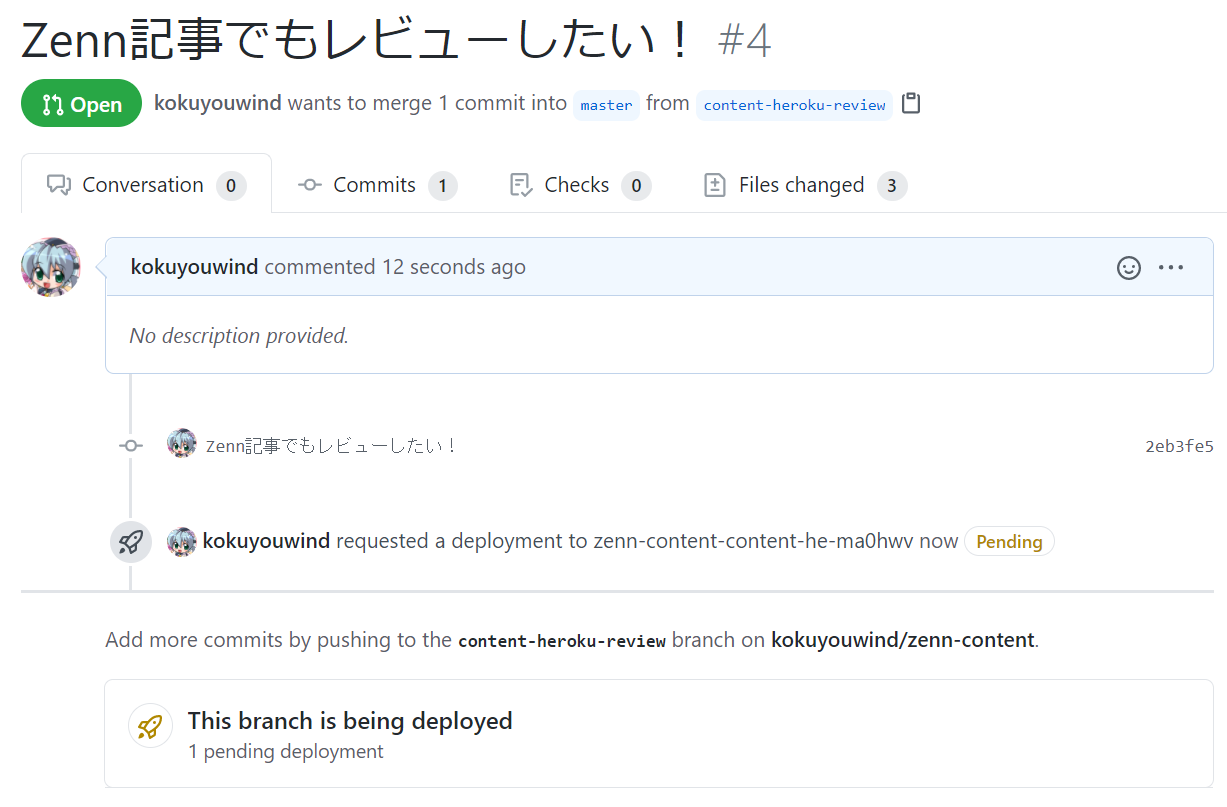
Task: Click the '12 seconds ago' timestamp
Action: [453, 267]
